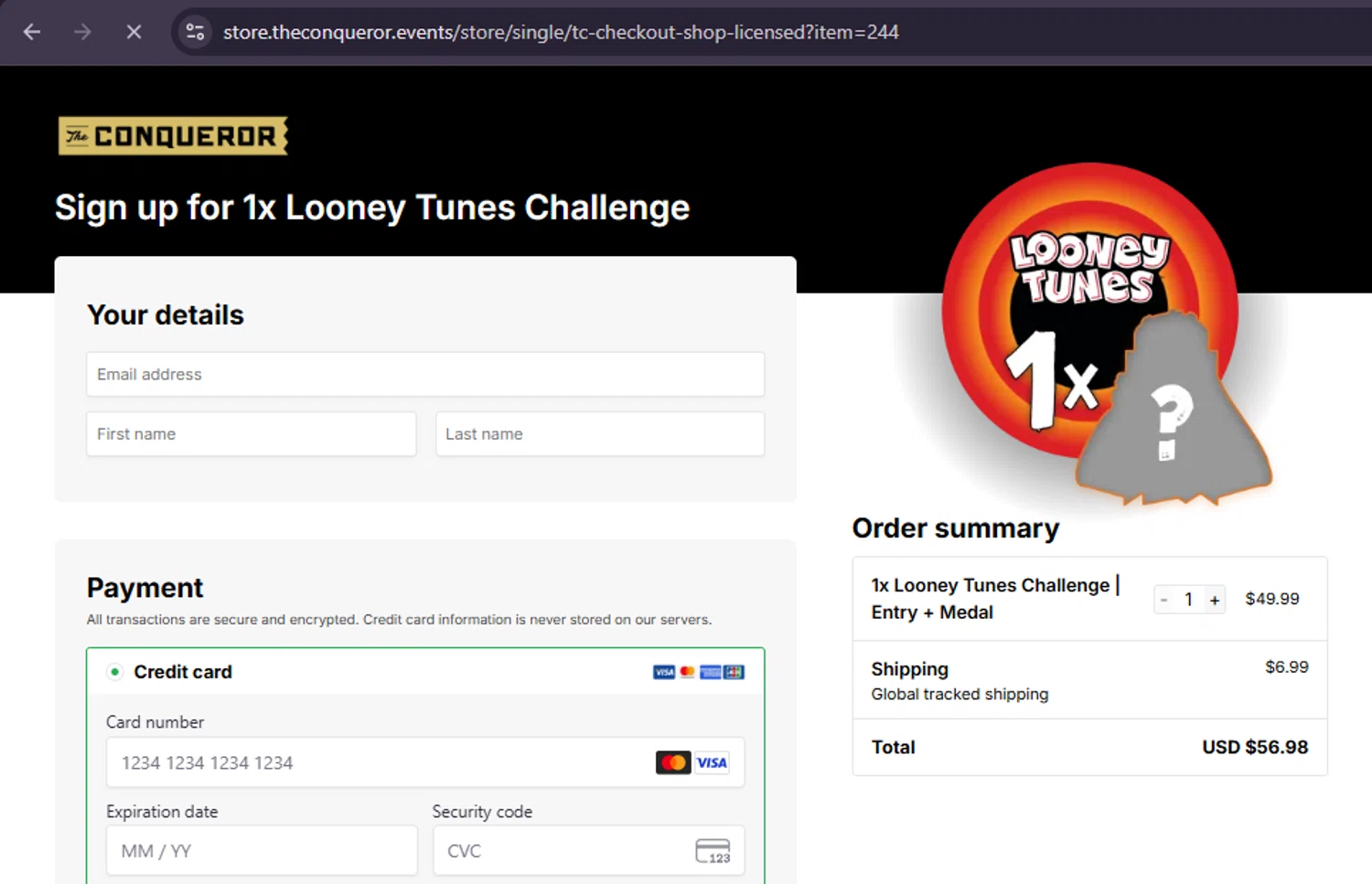The width and height of the screenshot is (1372, 884).
Task: Focus the Last name field
Action: 600,433
